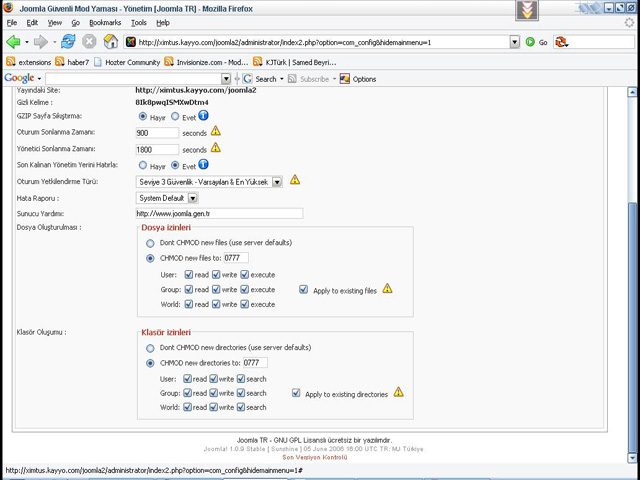
Task: Open the Edit menu
Action: pyautogui.click(x=32, y=23)
